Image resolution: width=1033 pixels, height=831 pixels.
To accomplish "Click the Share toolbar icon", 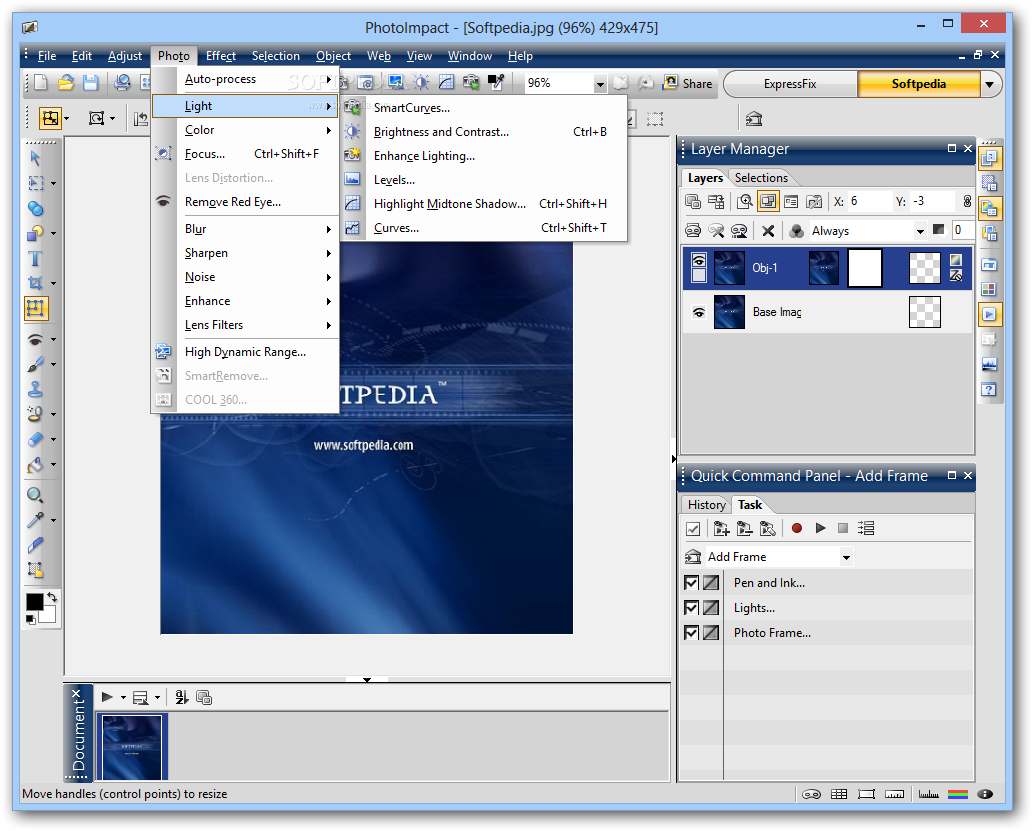I will [688, 83].
